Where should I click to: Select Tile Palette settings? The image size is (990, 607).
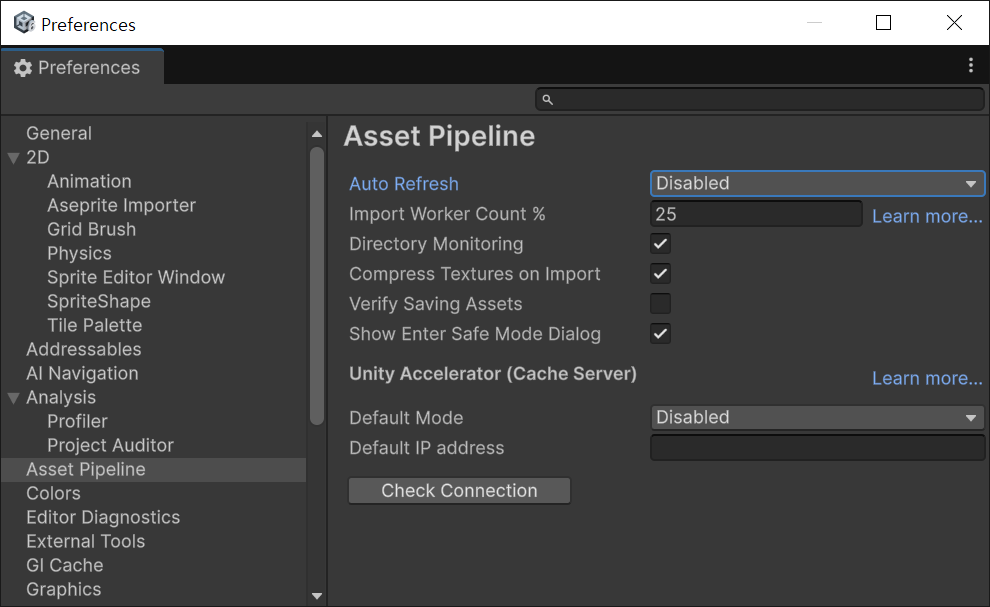point(95,325)
